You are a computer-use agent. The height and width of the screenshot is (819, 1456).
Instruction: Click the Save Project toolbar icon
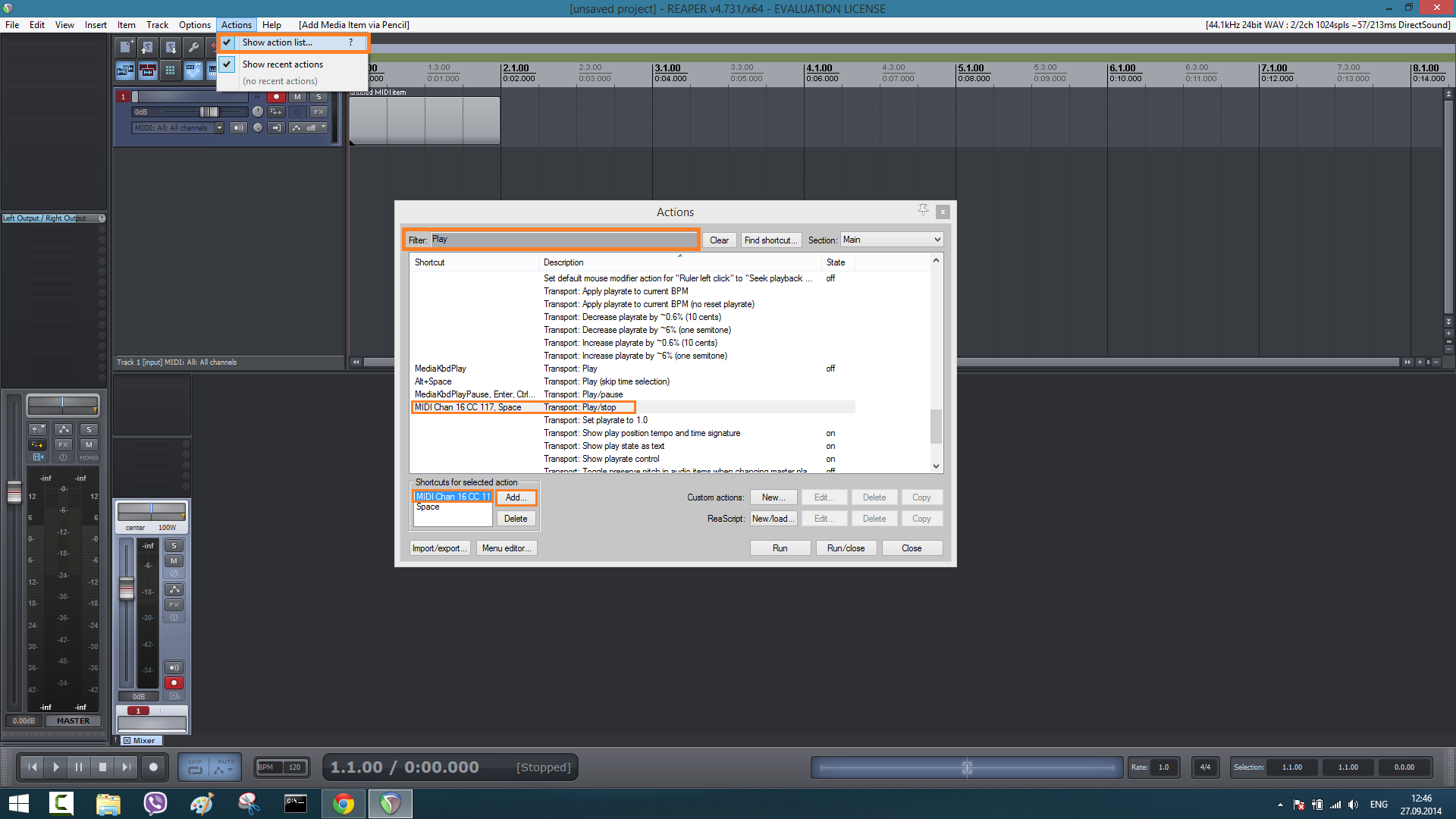171,47
